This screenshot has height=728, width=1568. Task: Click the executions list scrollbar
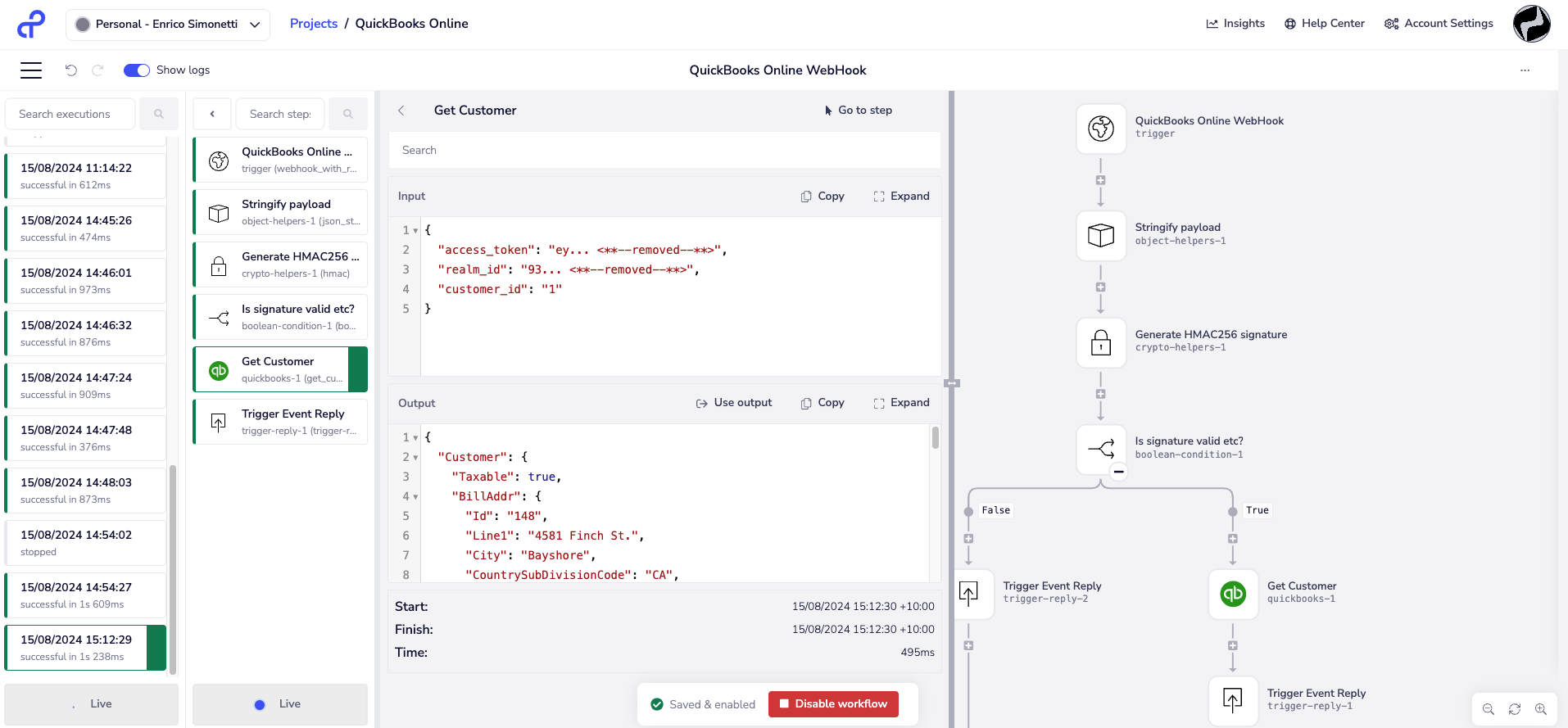[x=173, y=569]
